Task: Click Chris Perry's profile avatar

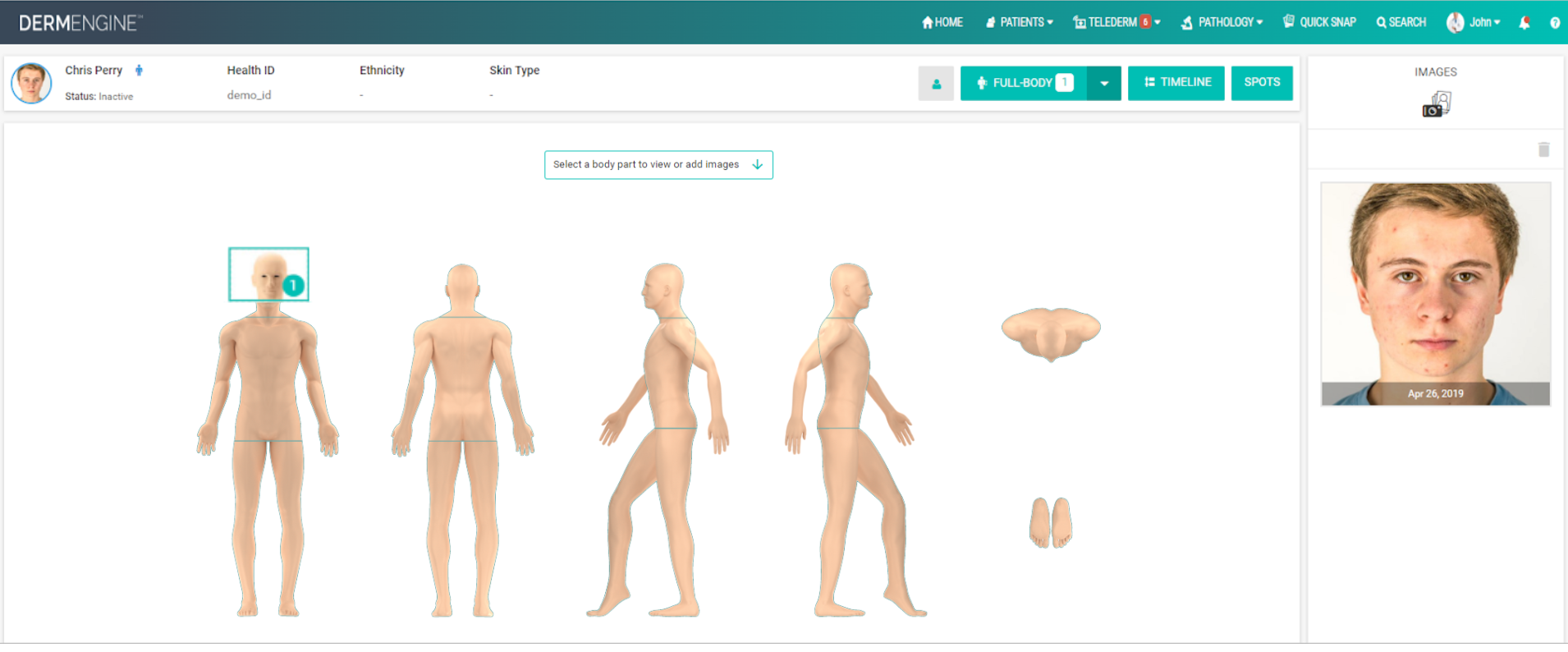Action: [31, 83]
